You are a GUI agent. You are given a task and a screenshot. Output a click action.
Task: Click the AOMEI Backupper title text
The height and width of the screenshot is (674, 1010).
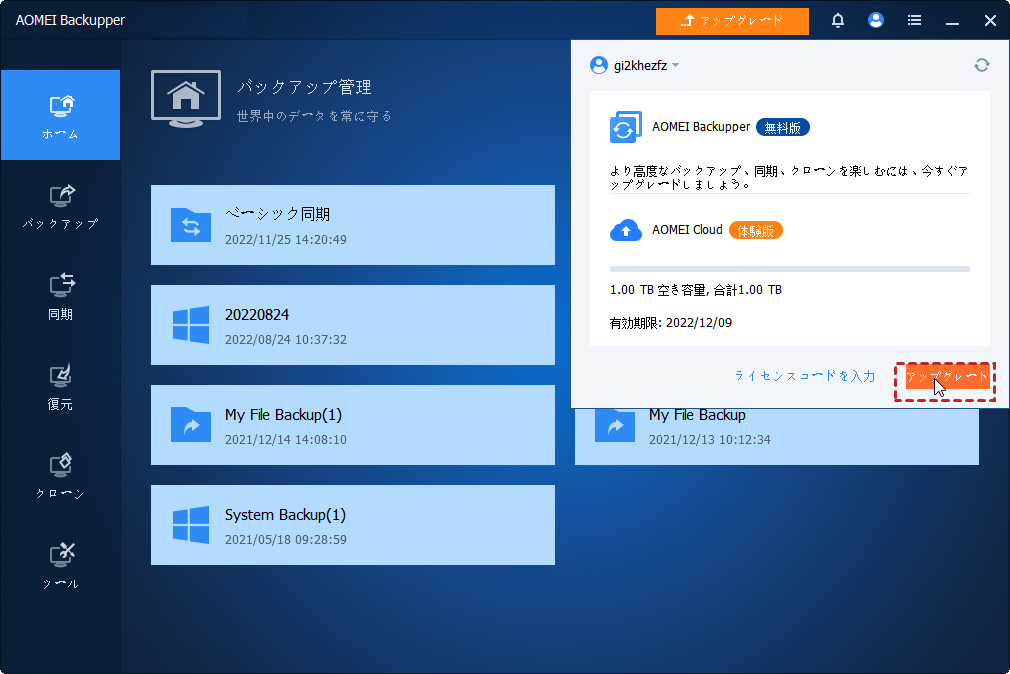pos(70,21)
